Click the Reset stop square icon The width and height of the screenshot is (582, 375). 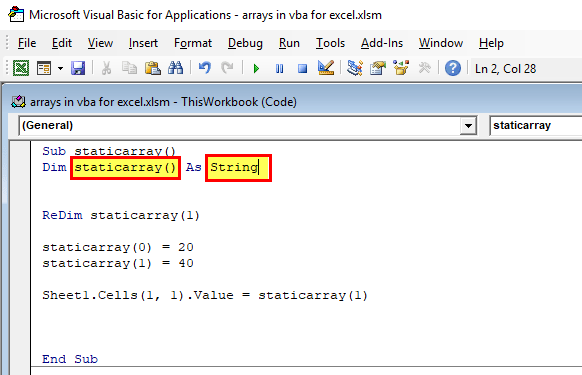coord(303,69)
